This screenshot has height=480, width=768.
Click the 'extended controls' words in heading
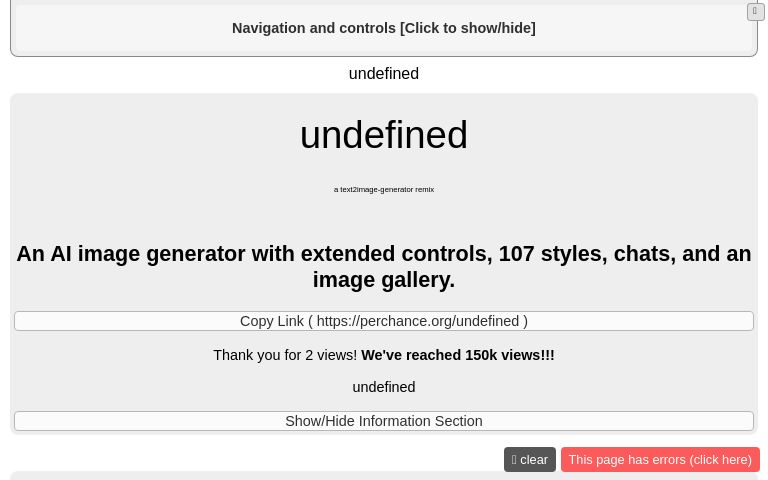tap(396, 254)
